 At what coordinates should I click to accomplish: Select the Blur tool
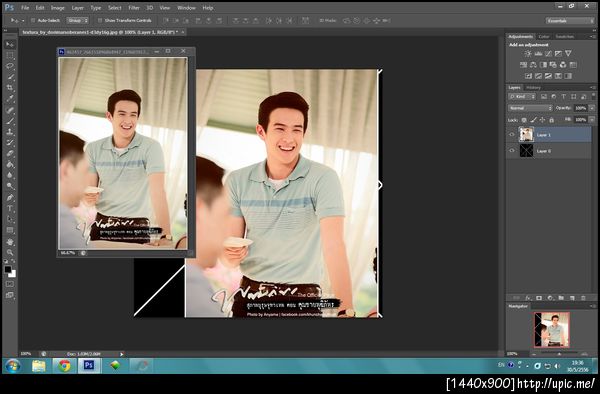tap(10, 175)
